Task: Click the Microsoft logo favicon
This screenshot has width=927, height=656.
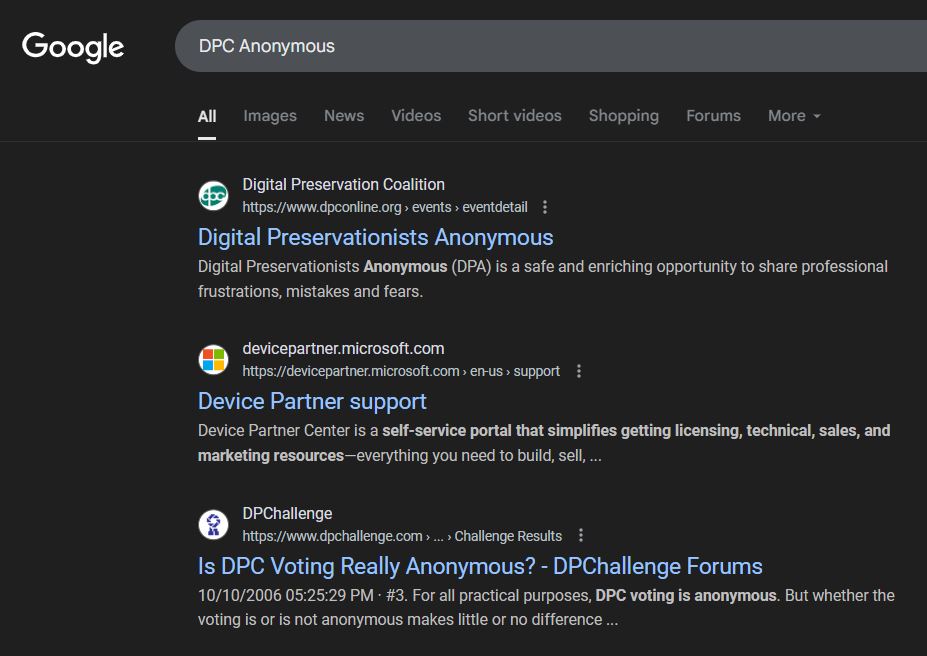Action: [213, 360]
